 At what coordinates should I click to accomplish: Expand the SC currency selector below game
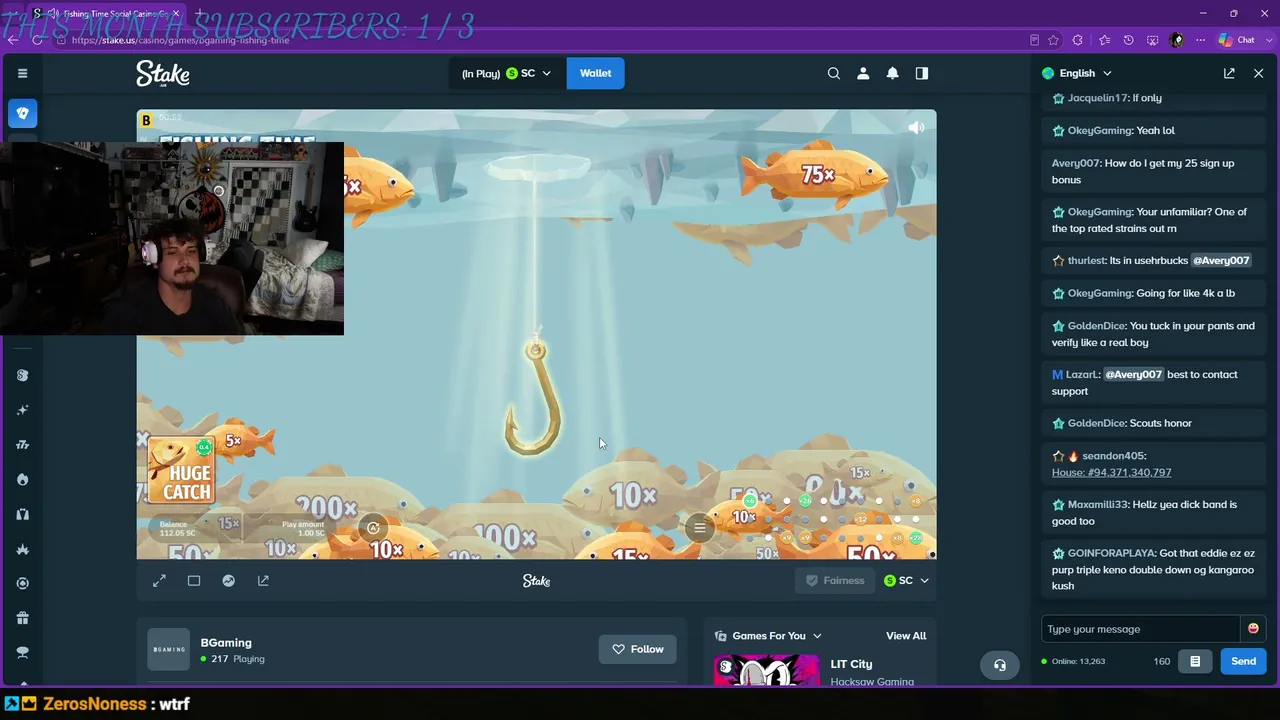pos(906,581)
